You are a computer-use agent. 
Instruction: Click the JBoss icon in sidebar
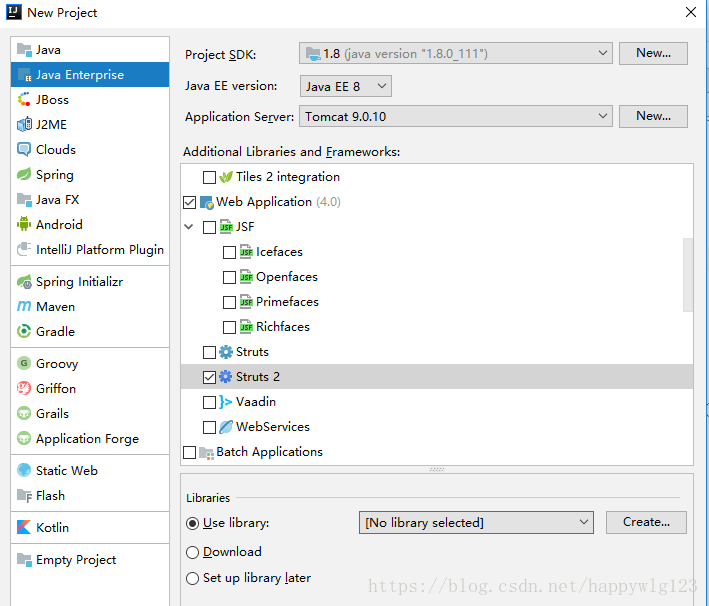pos(24,99)
